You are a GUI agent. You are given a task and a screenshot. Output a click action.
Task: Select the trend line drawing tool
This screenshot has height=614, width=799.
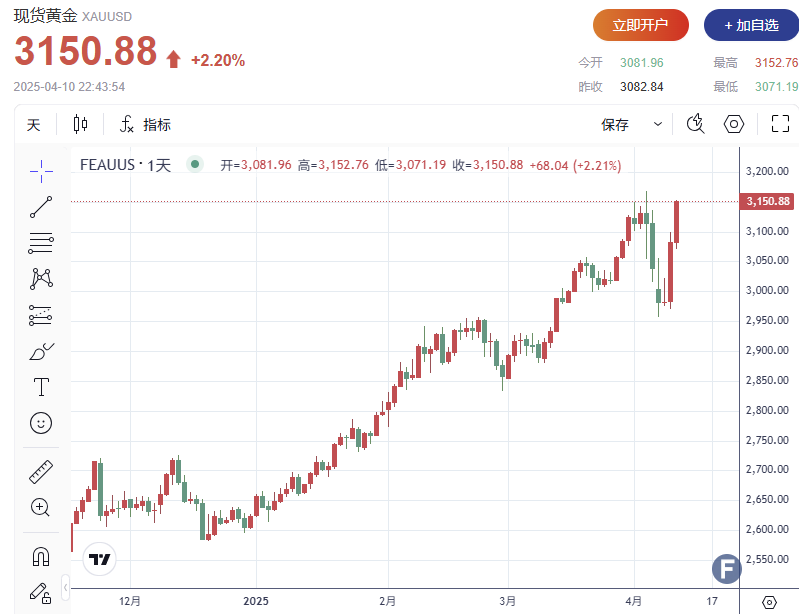coord(41,207)
